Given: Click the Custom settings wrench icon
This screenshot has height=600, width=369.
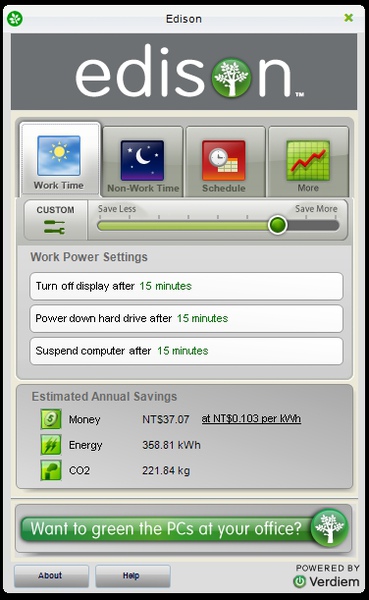Looking at the screenshot, I should (x=54, y=227).
